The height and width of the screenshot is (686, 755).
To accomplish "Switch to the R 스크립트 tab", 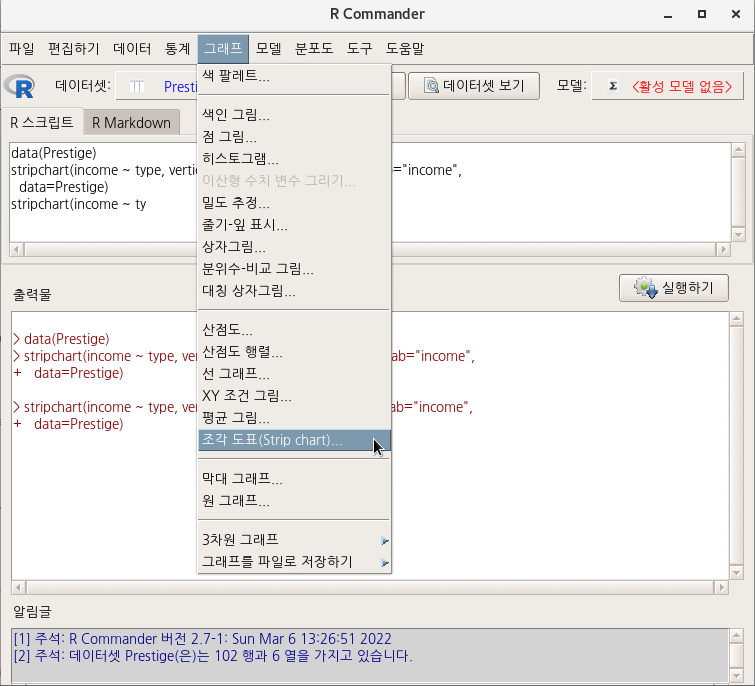I will click(x=42, y=122).
